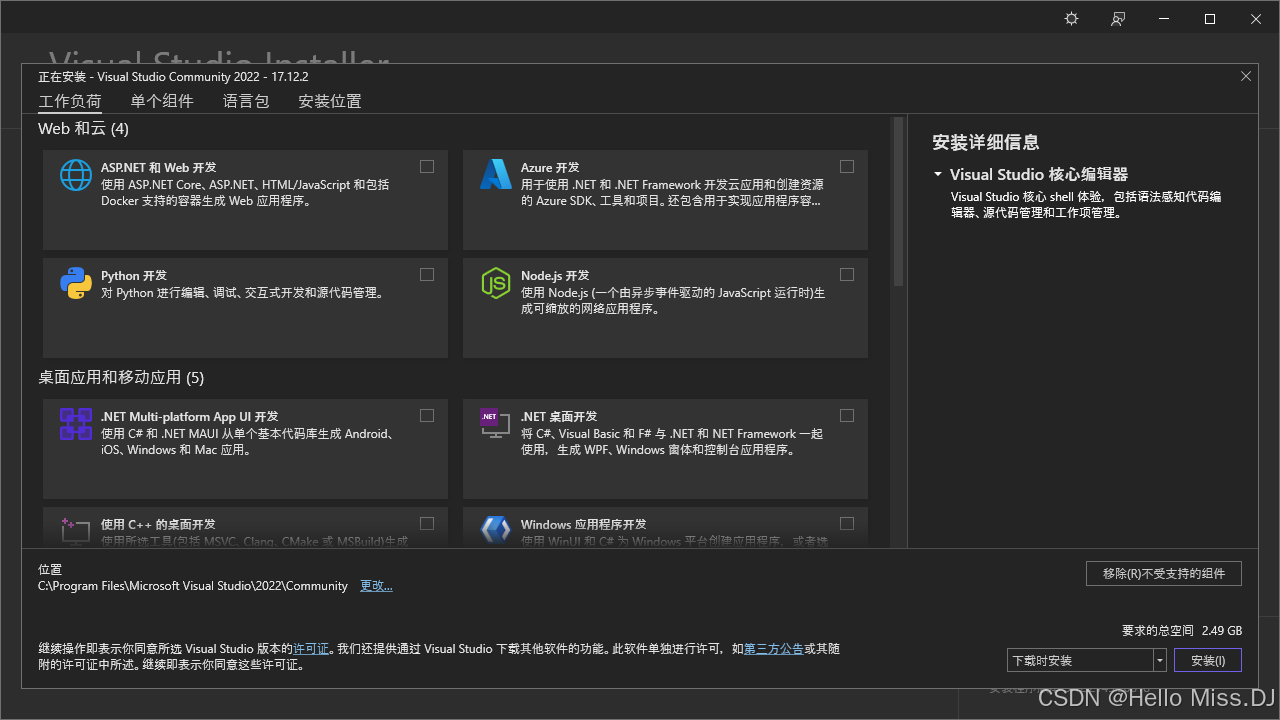Open the 第三方公告 link
Screen dimensions: 1280x720
773,649
